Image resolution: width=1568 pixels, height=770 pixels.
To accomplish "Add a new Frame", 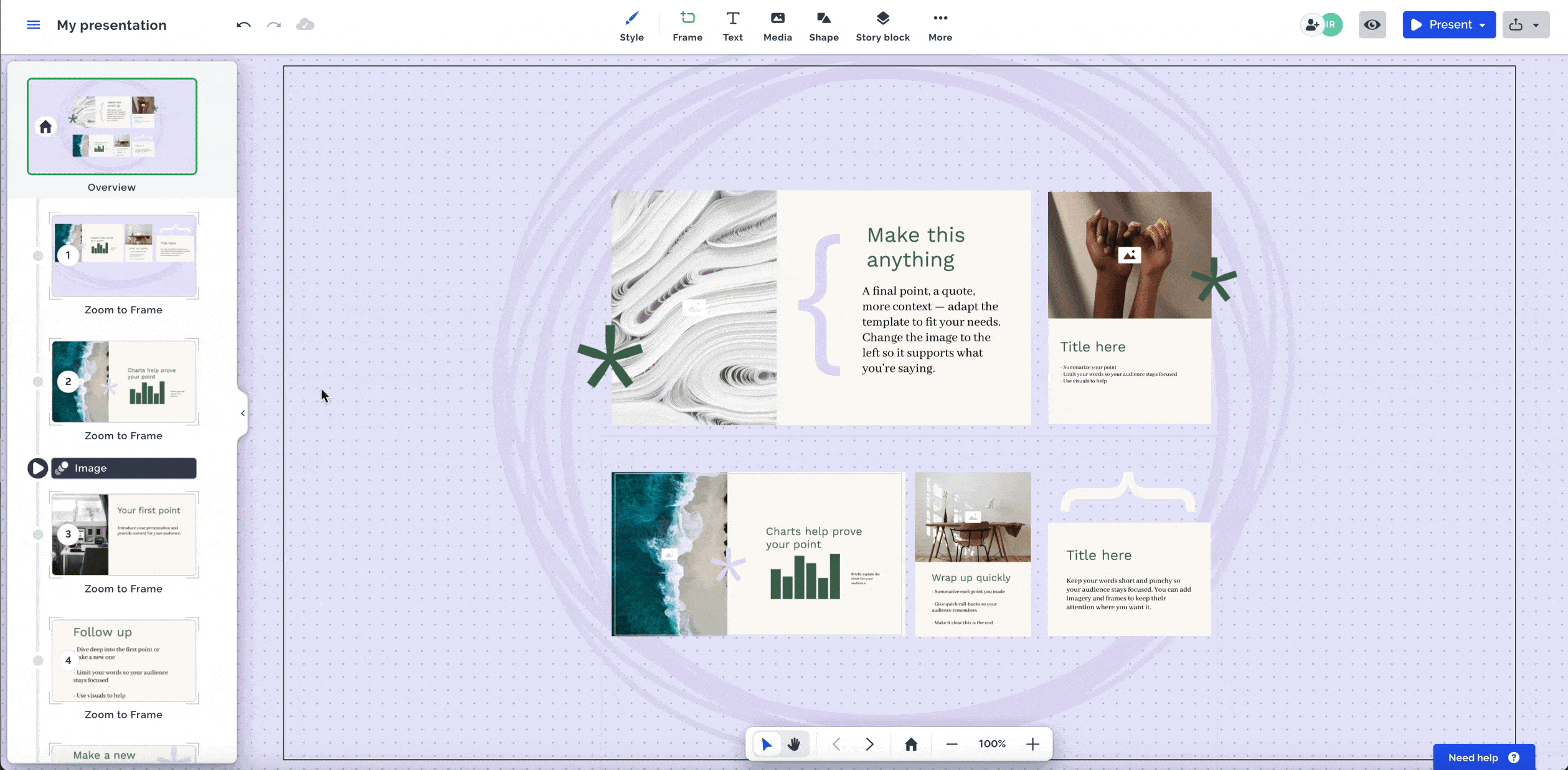I will coord(687,26).
